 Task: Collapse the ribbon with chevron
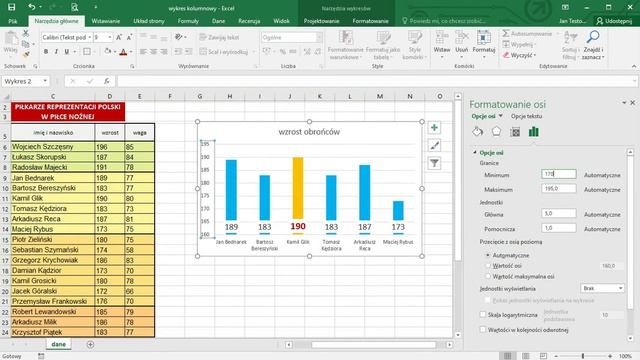633,66
